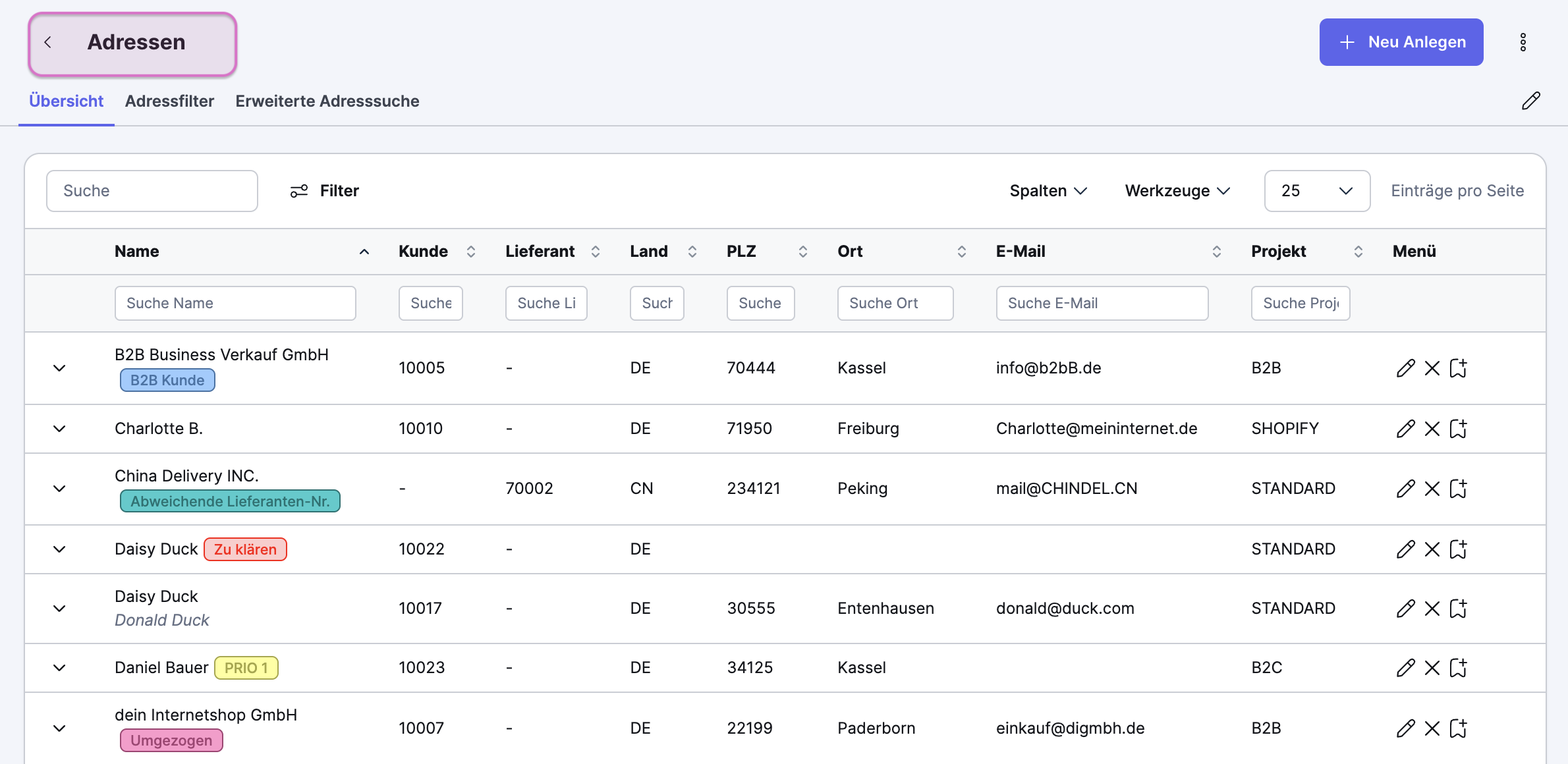Screen dimensions: 1568x764
Task: Click the edit pencil for B2B Business Verkauf GmbH
Action: coord(1405,368)
